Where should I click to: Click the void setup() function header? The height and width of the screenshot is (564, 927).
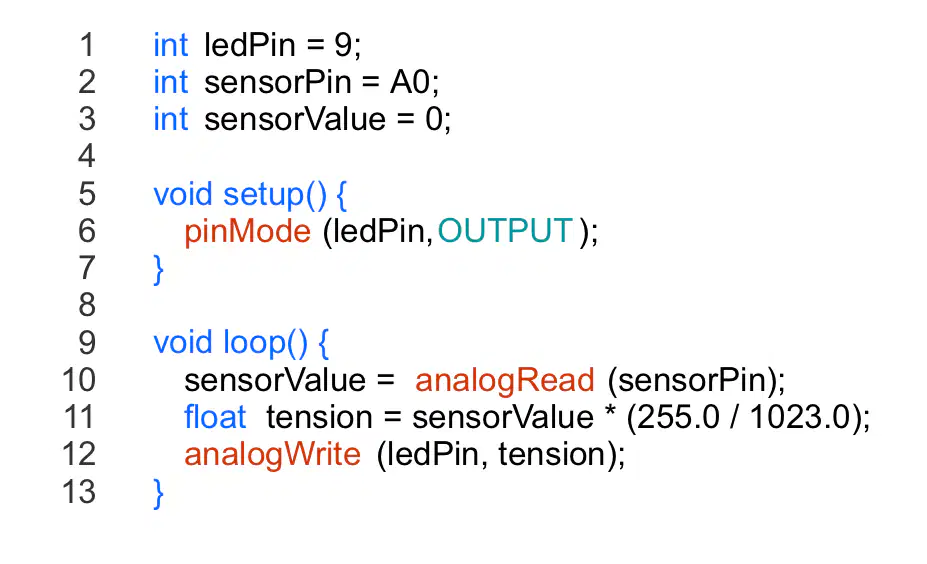coord(240,195)
